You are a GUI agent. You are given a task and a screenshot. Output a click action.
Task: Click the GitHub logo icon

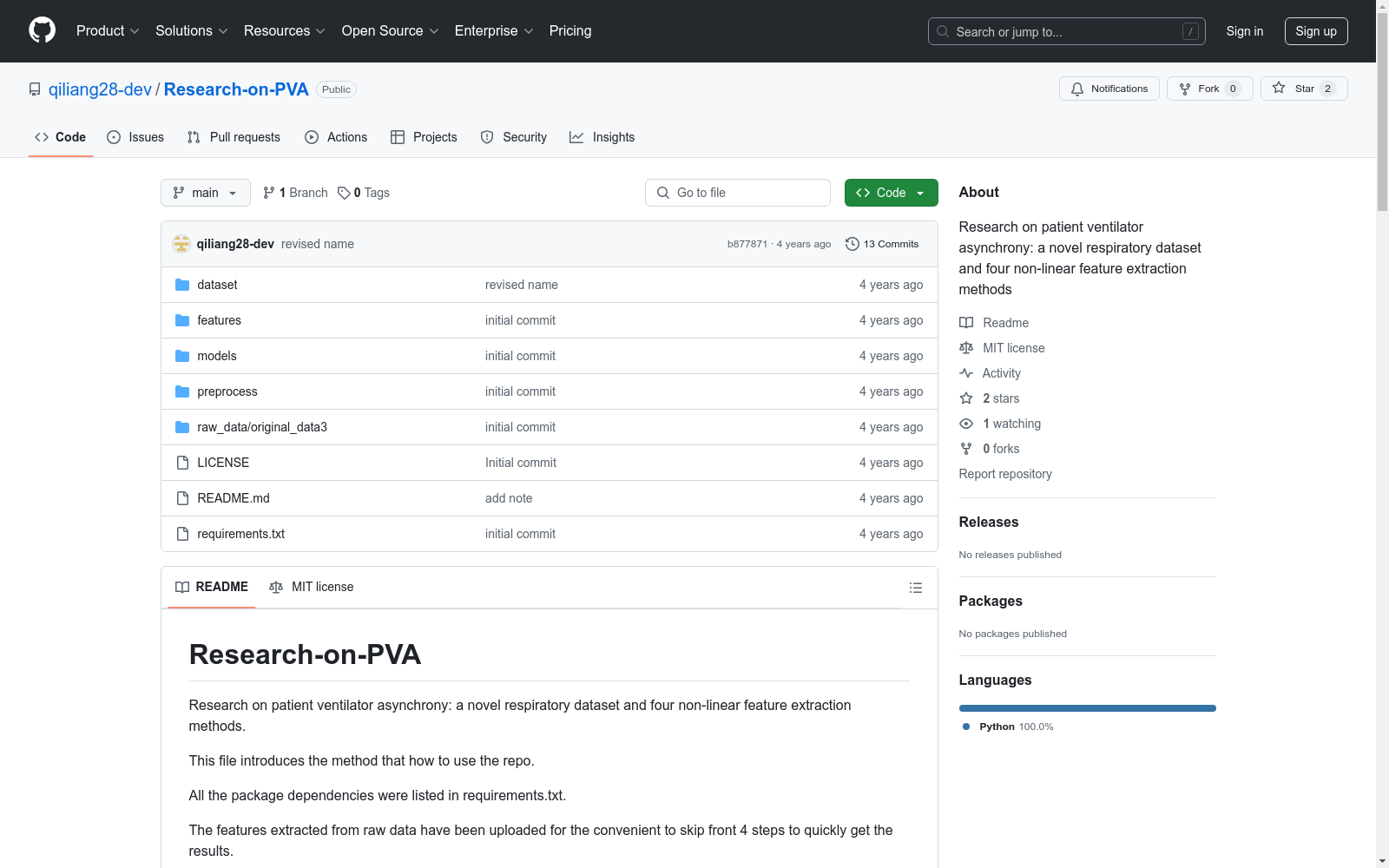click(x=42, y=30)
